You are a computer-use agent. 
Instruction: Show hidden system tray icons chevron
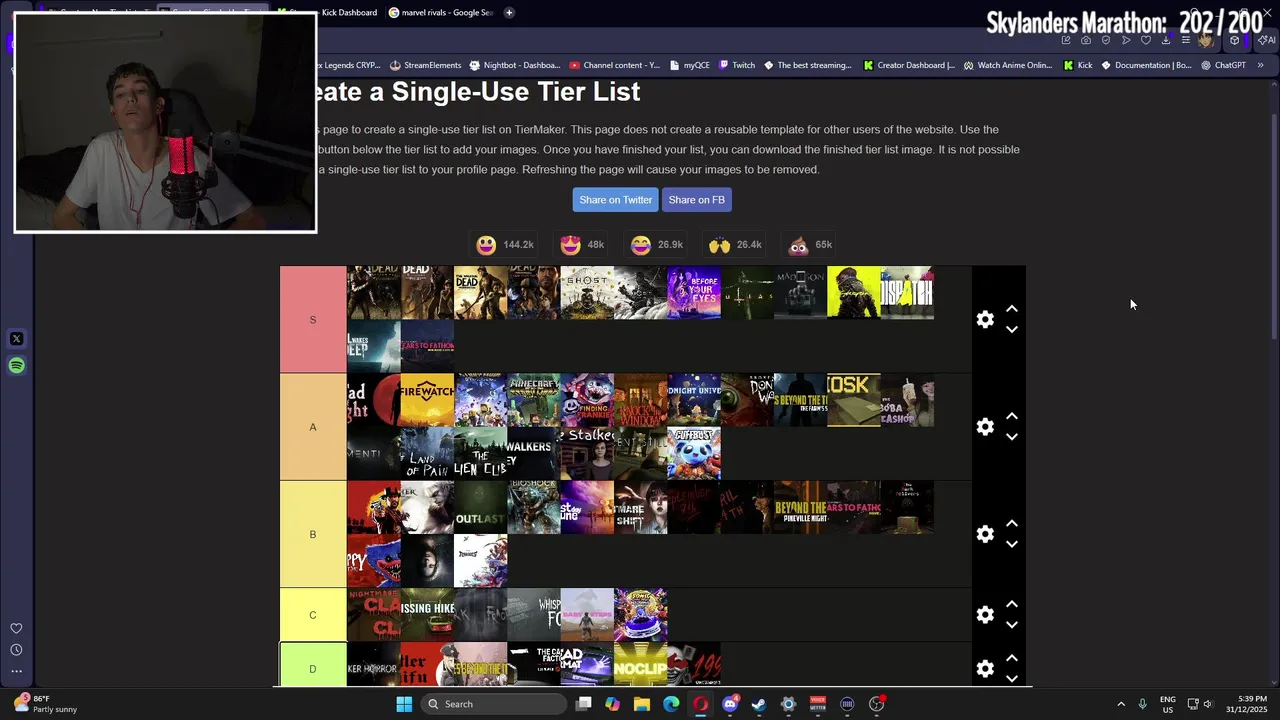(x=1121, y=704)
